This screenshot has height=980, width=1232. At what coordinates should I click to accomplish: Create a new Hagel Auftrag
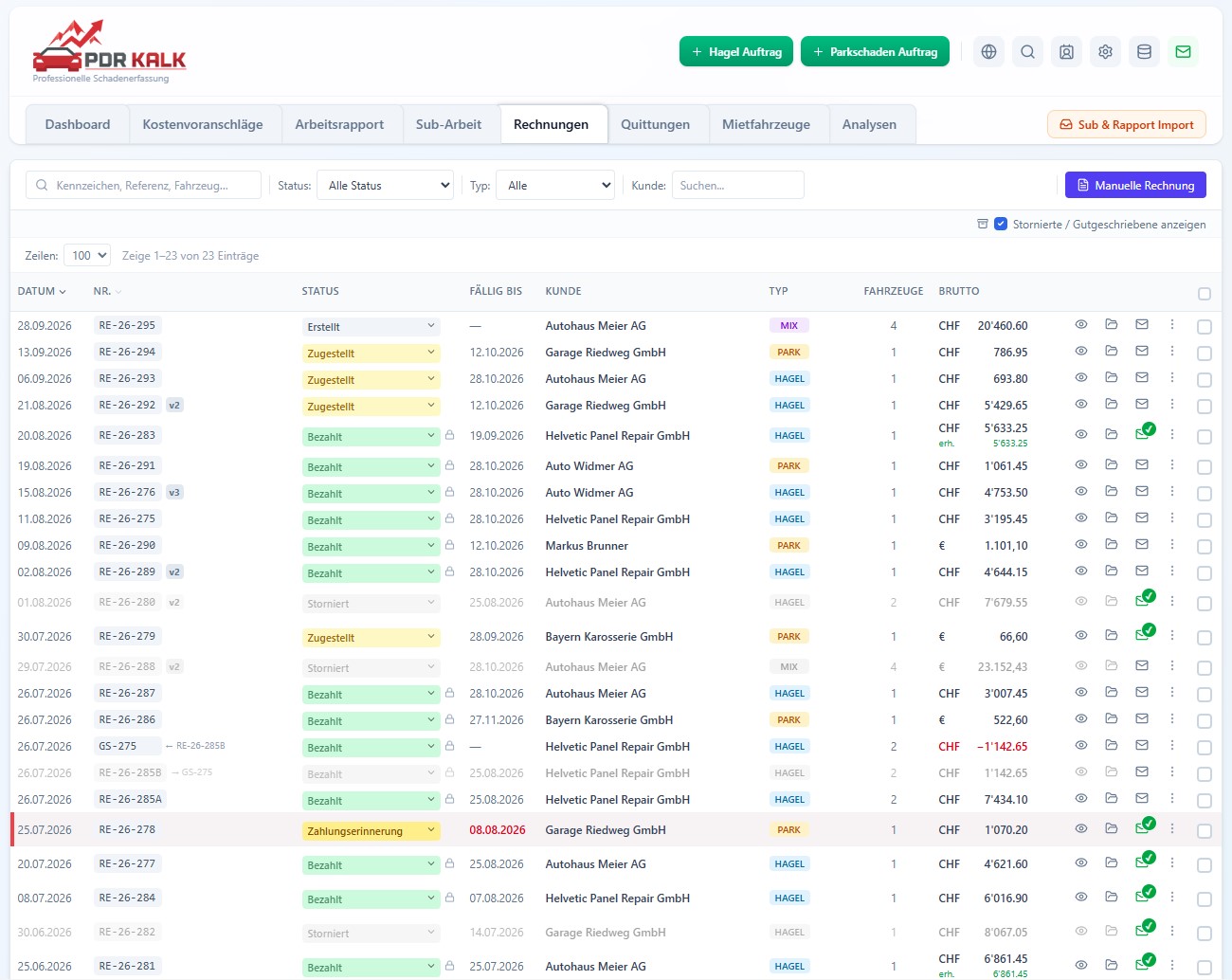coord(736,52)
